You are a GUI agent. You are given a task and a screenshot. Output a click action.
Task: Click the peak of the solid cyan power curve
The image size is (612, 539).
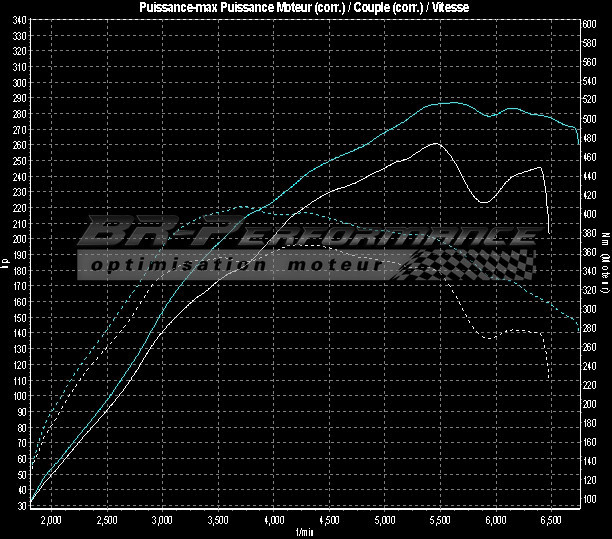452,102
